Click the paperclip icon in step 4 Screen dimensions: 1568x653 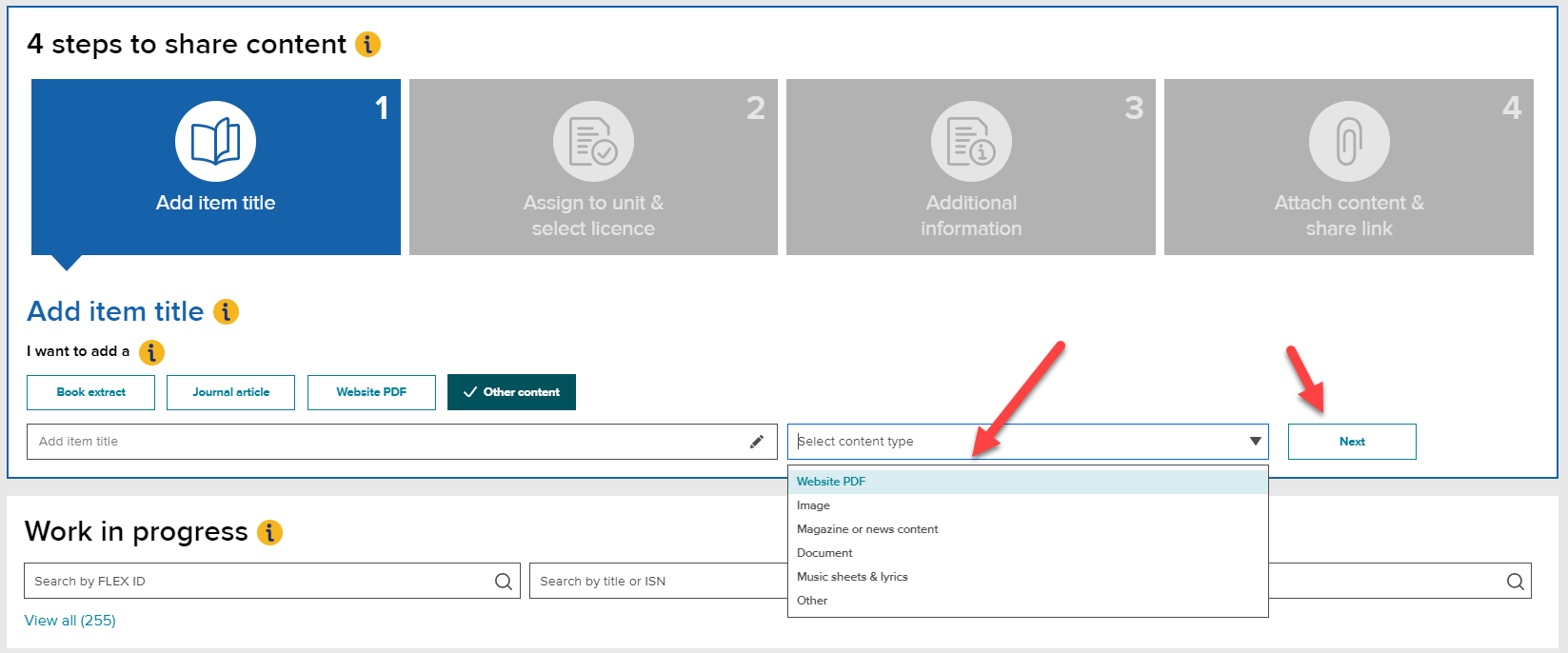pos(1349,142)
